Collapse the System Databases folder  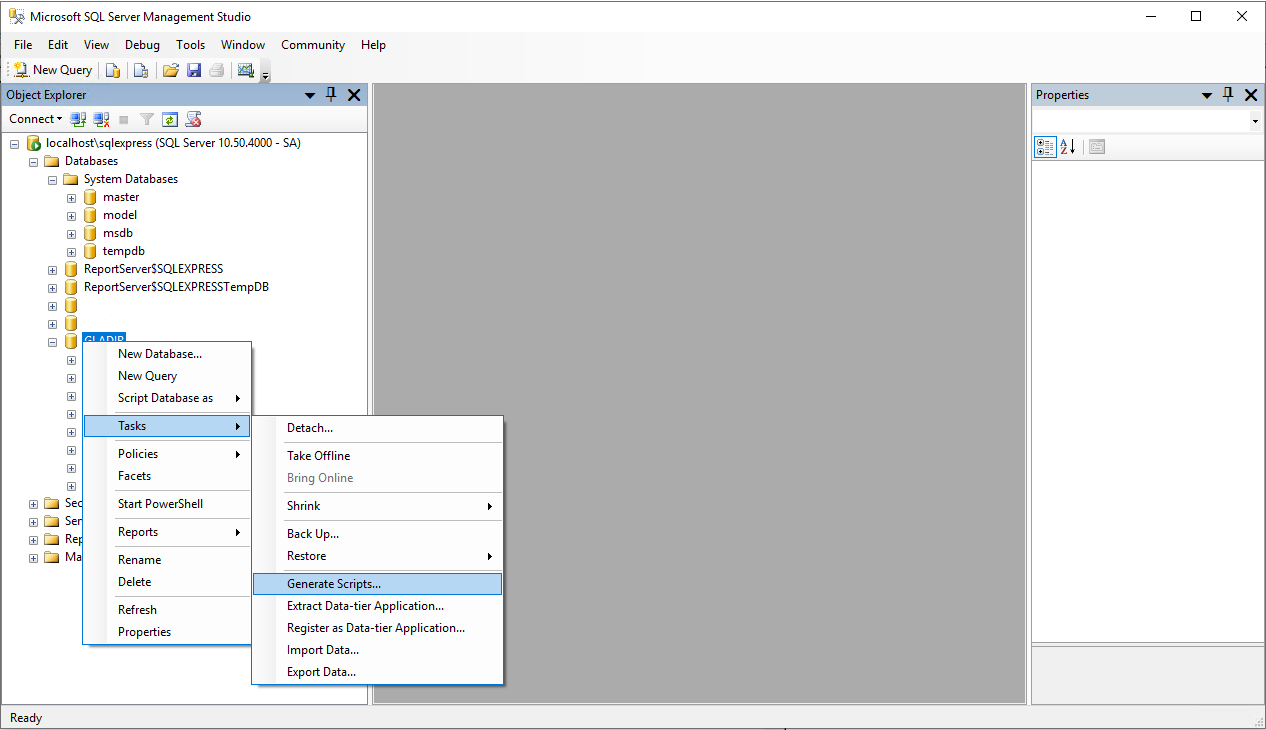[52, 179]
